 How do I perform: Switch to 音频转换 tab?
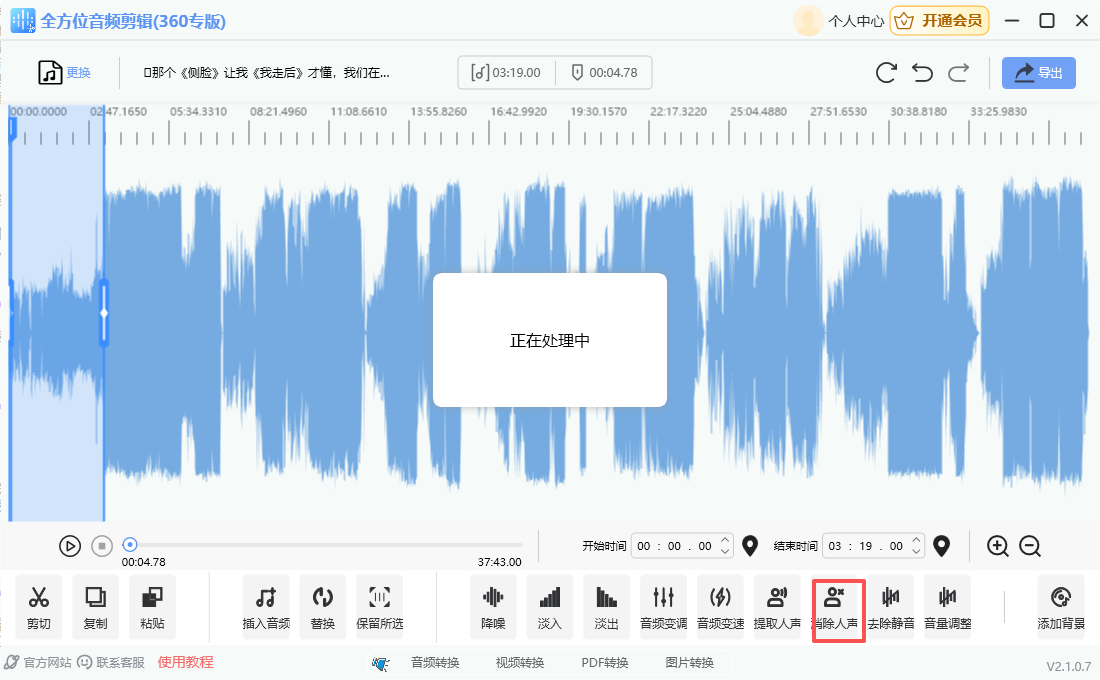coord(435,662)
